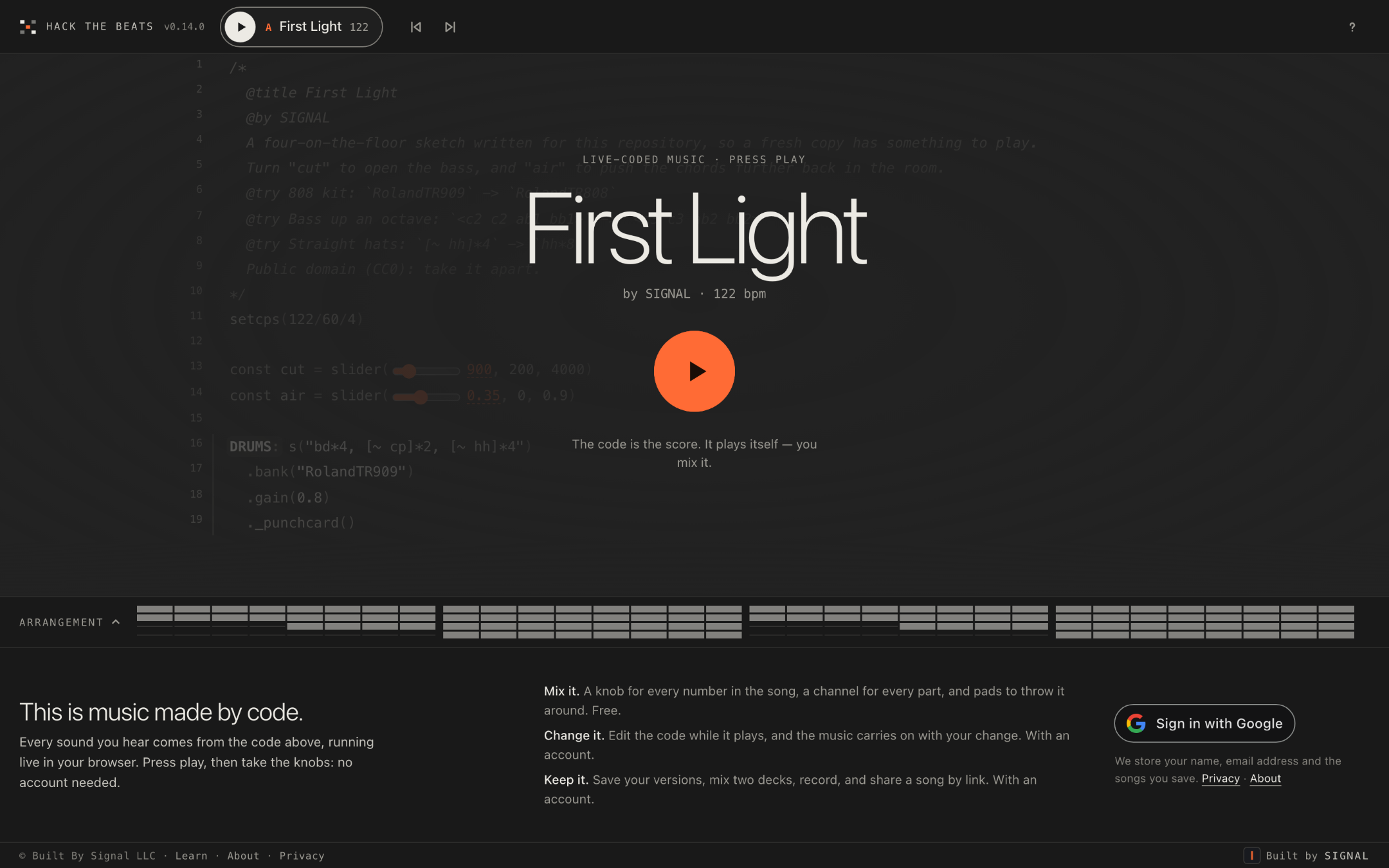Screen dimensions: 1389x868
Task: Open About in the footer
Action: (243, 856)
